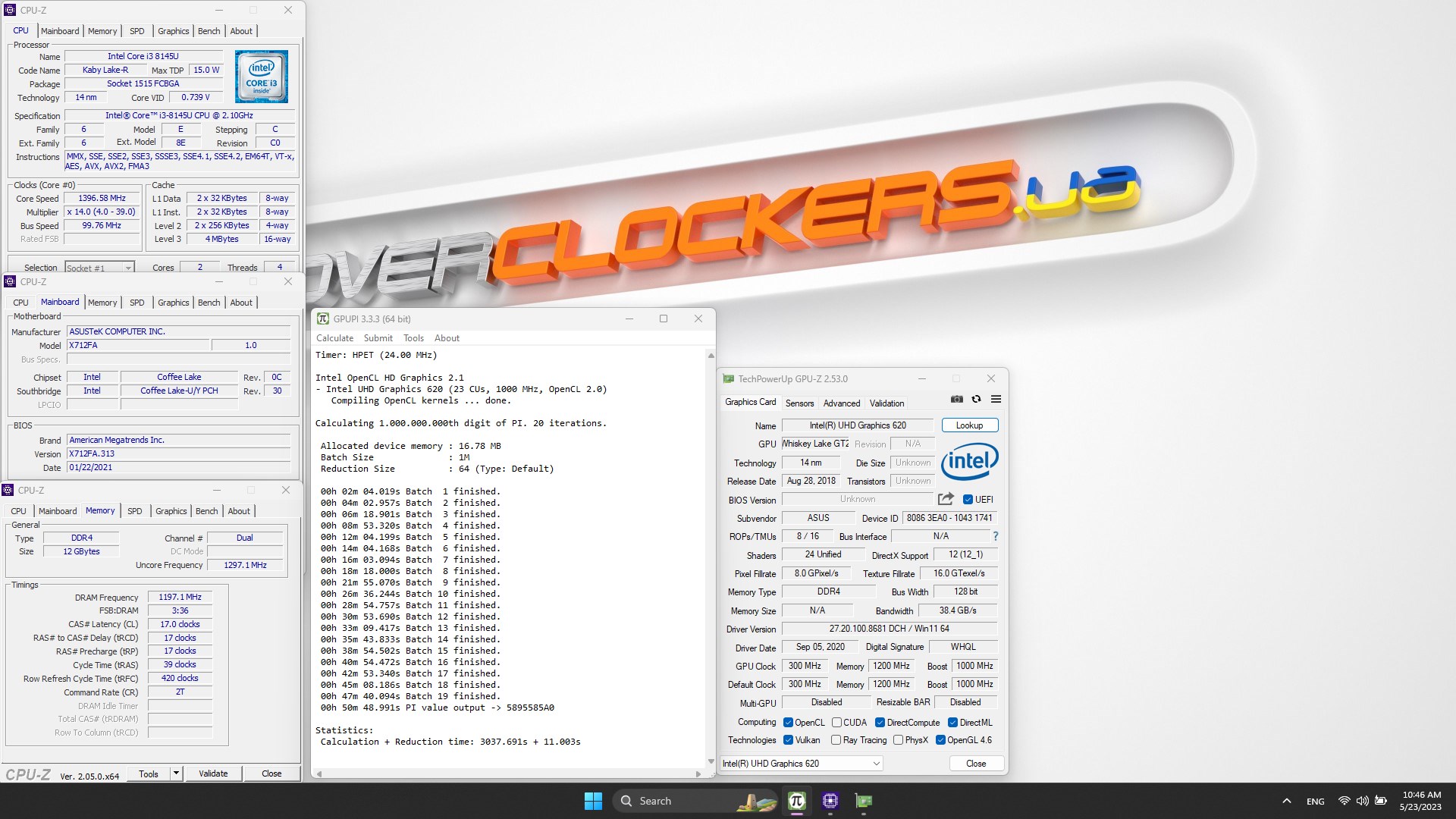Click BIOS export share icon in GPU-Z

tap(946, 499)
